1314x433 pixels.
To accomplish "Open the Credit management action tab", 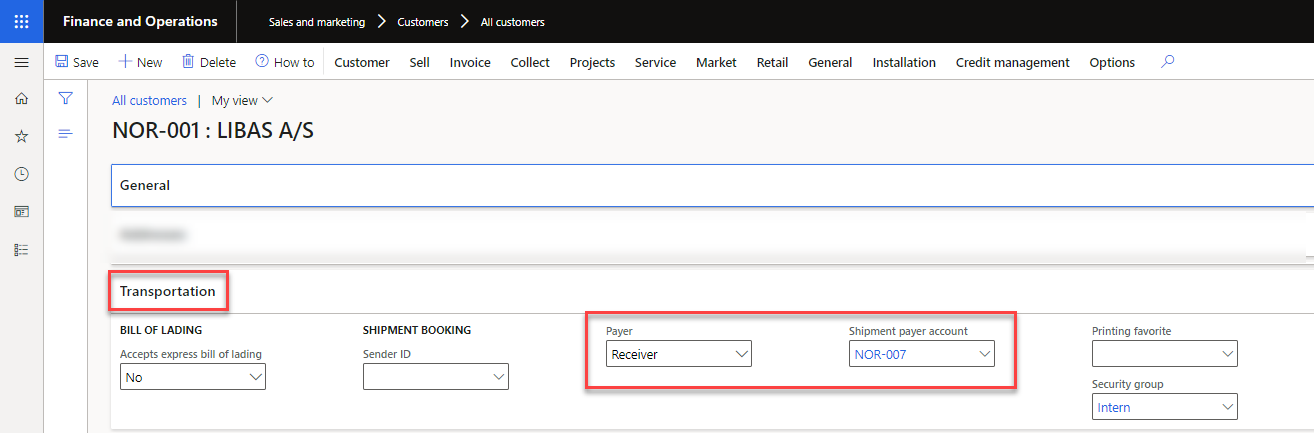I will (x=1013, y=62).
